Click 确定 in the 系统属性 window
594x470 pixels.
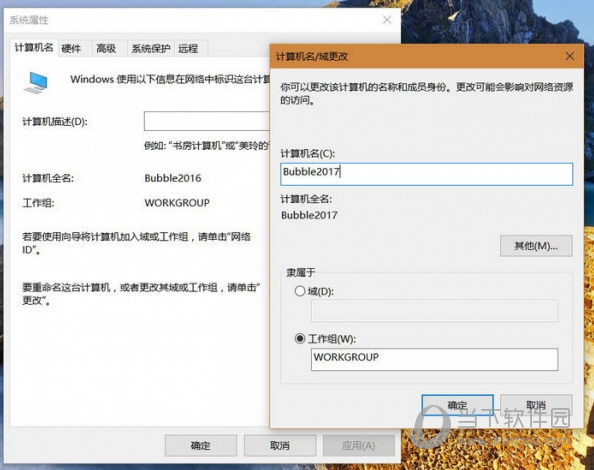(201, 445)
